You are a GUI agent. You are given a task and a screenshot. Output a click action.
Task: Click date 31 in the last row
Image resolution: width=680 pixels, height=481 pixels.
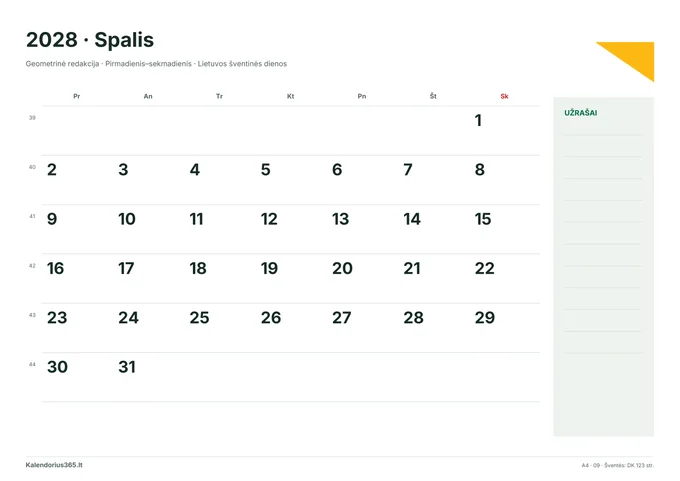(x=127, y=367)
